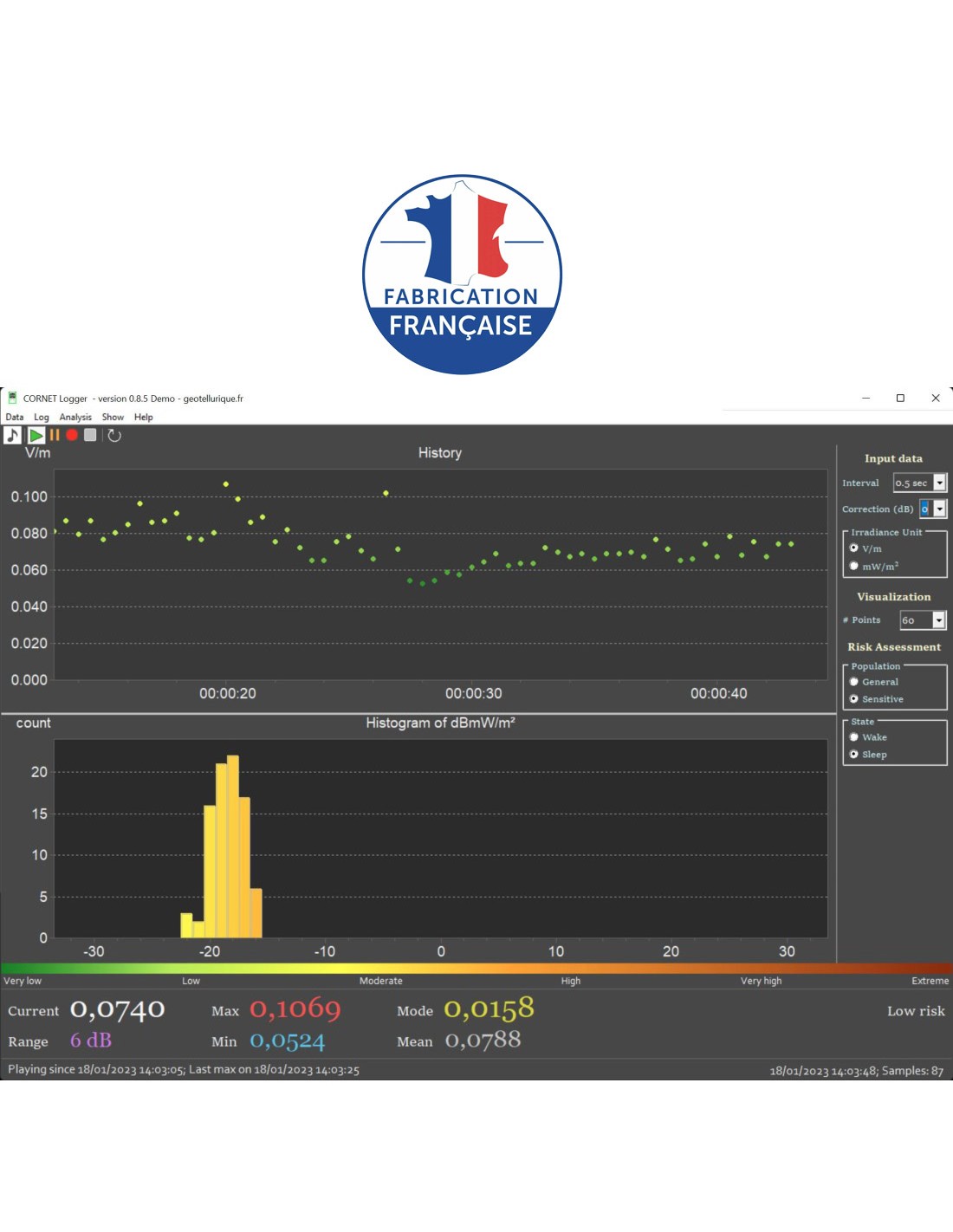This screenshot has height=1232, width=953.
Task: Click the Interval field showing 0.5 sec
Action: click(913, 483)
